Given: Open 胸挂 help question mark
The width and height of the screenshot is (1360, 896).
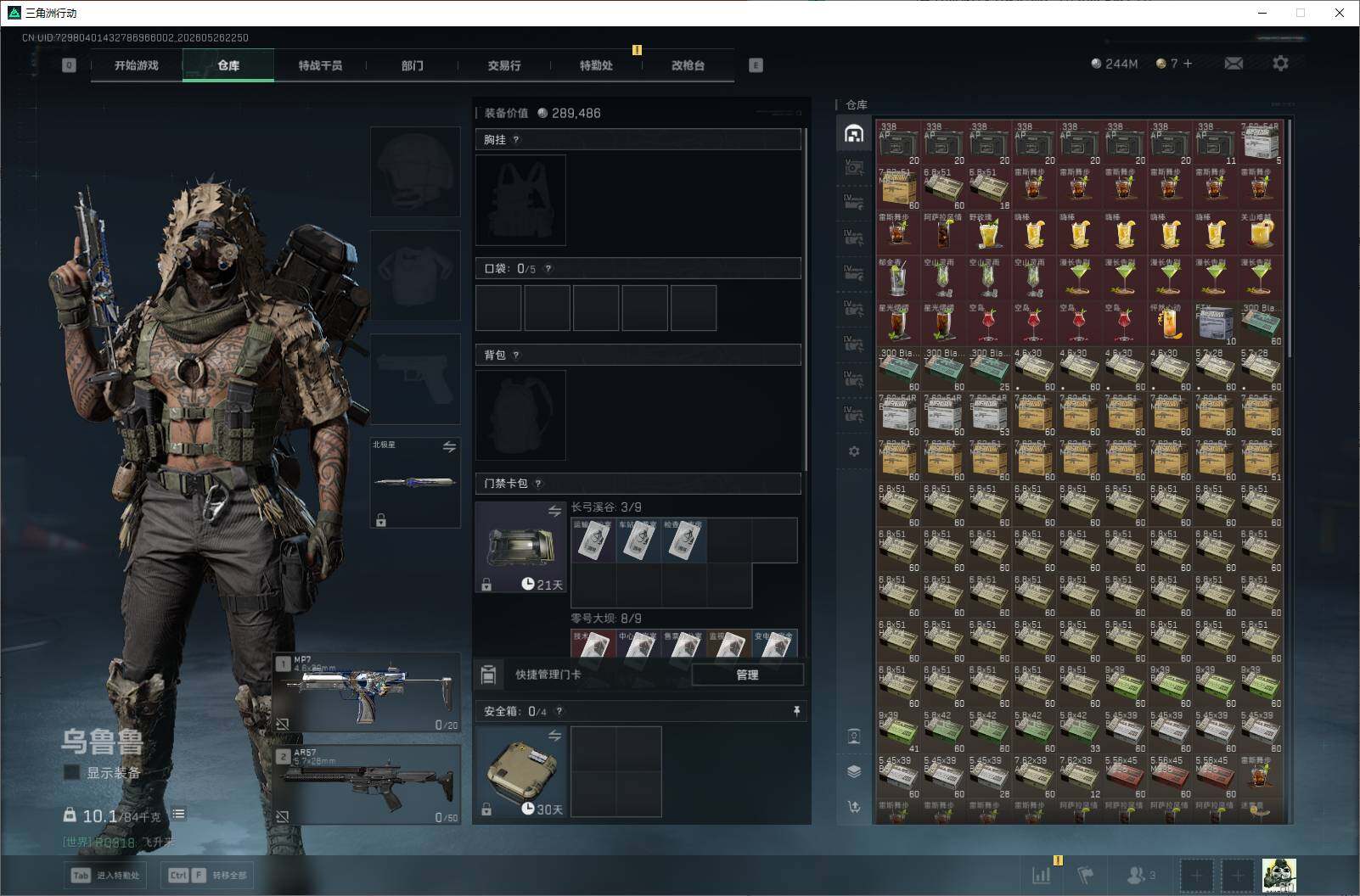Looking at the screenshot, I should click(516, 140).
